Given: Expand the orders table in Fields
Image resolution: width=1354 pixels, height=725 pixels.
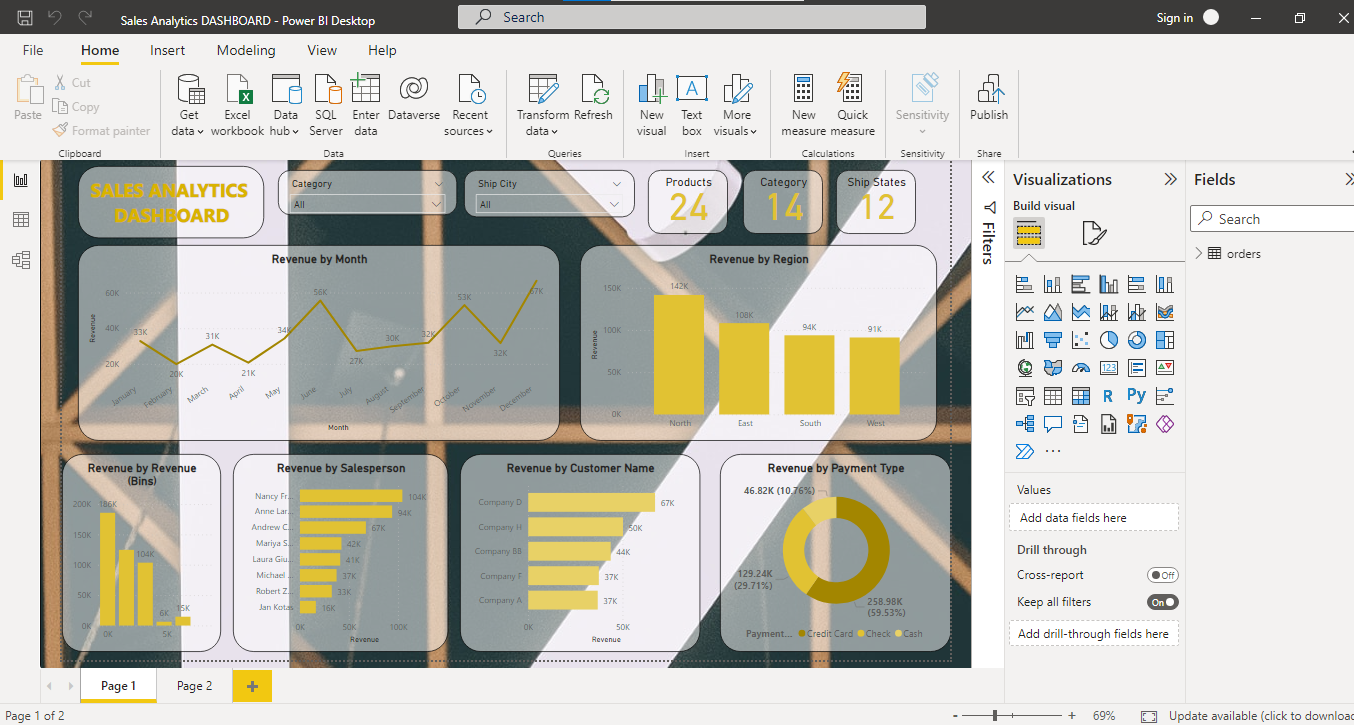Looking at the screenshot, I should point(1199,253).
